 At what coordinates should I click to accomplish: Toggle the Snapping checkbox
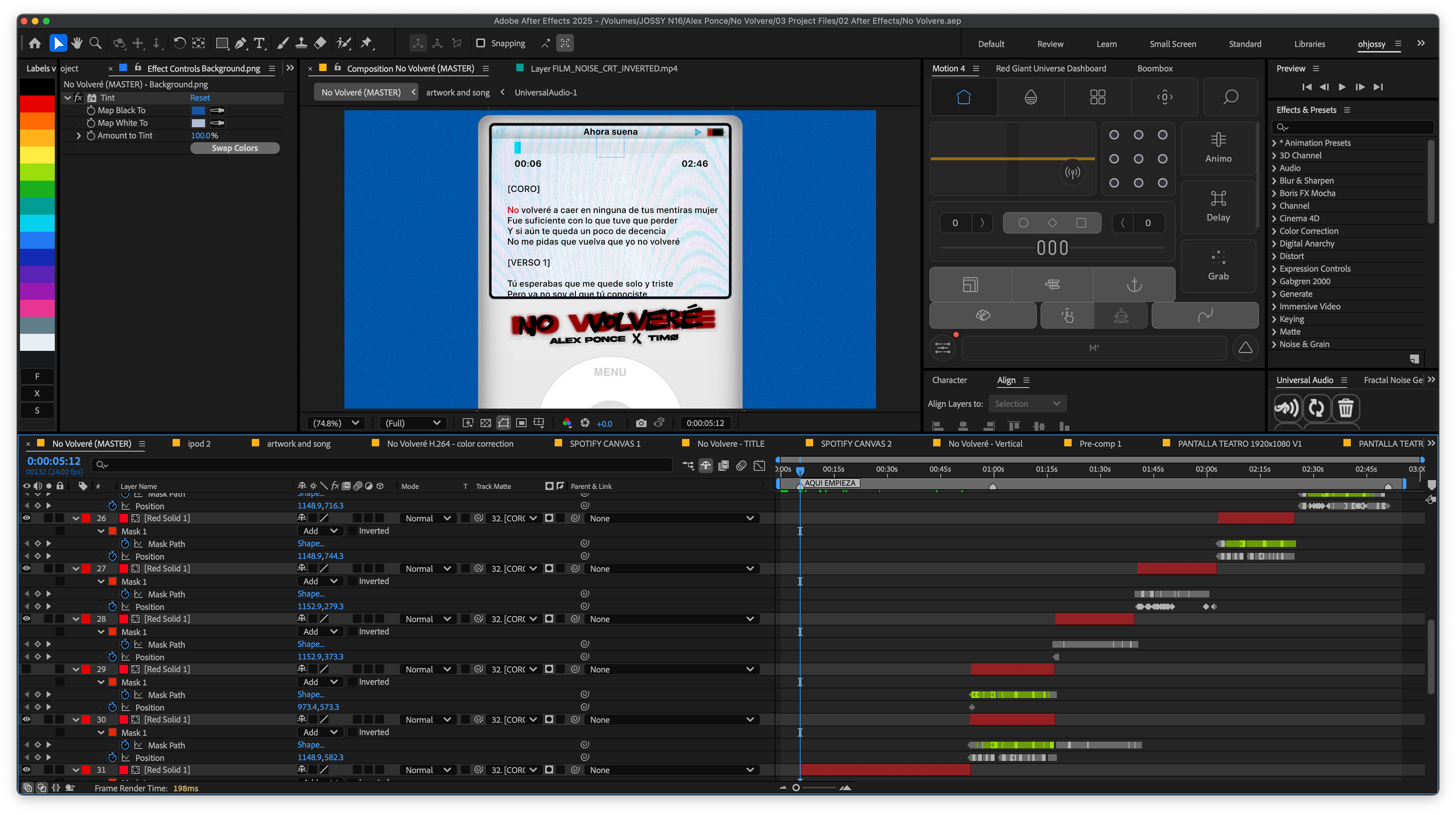pyautogui.click(x=480, y=43)
